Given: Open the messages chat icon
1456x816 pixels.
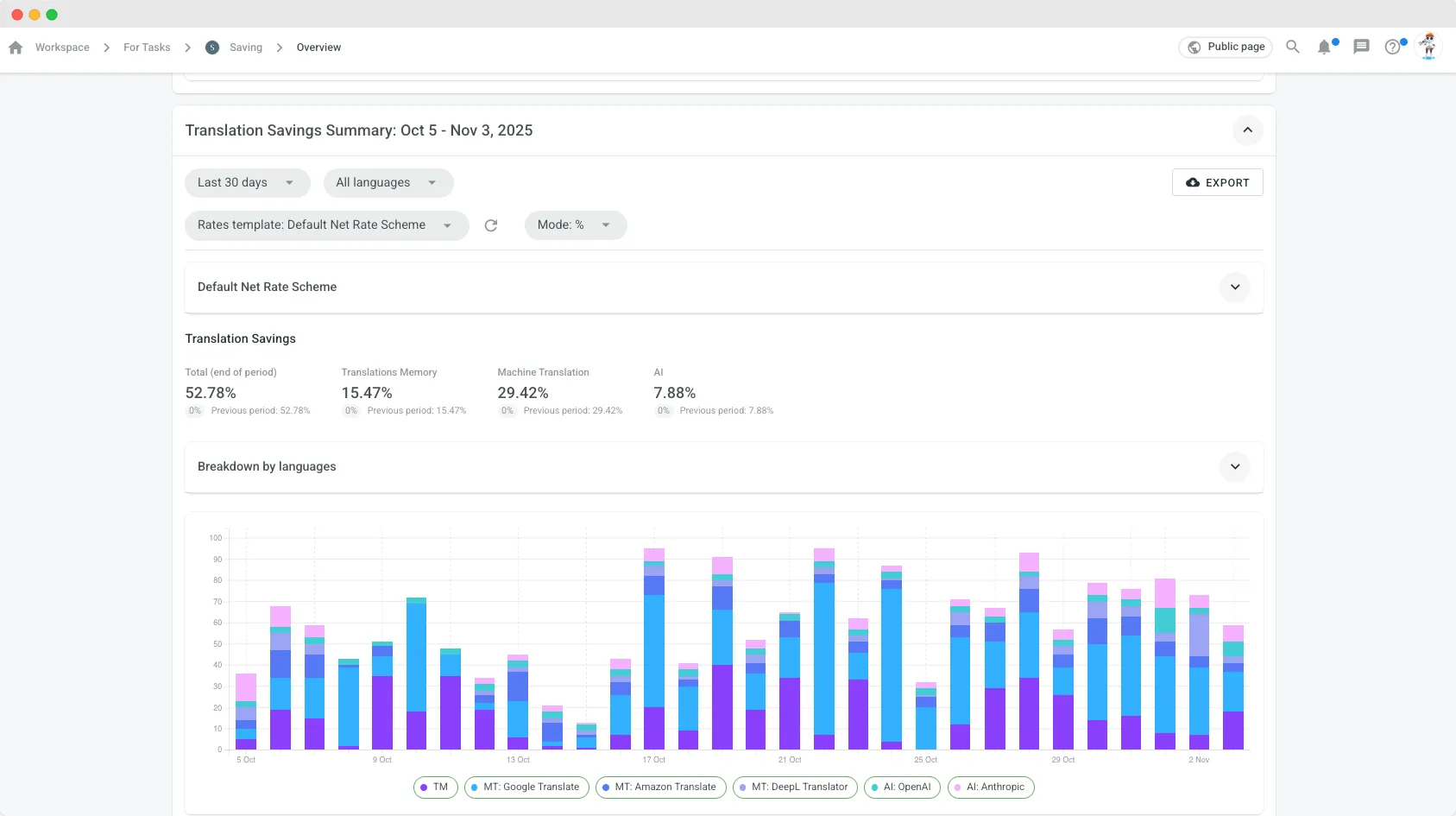Looking at the screenshot, I should (1361, 47).
